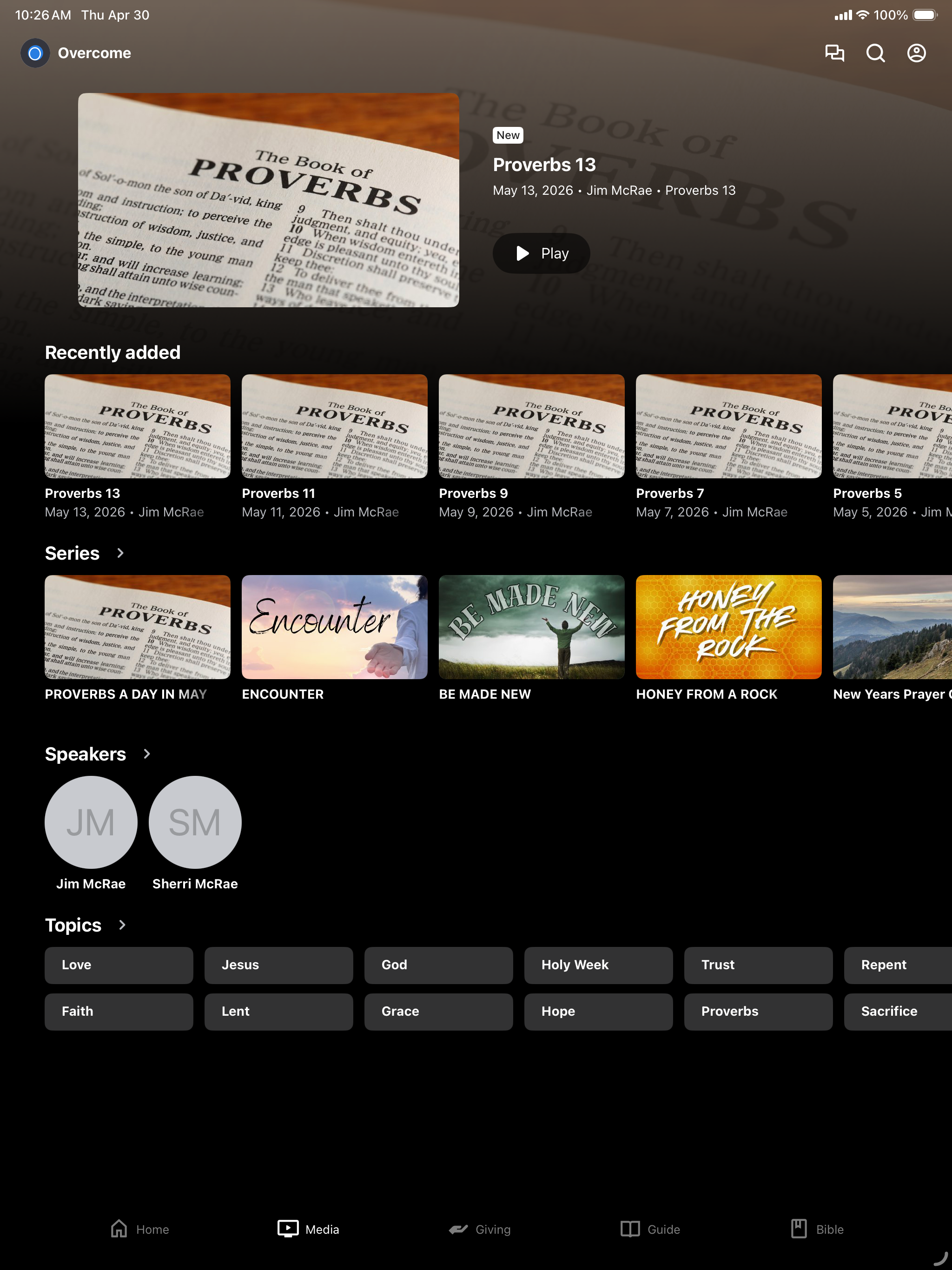The height and width of the screenshot is (1270, 952).
Task: Select the featured Proverbs 13 title
Action: coord(544,165)
